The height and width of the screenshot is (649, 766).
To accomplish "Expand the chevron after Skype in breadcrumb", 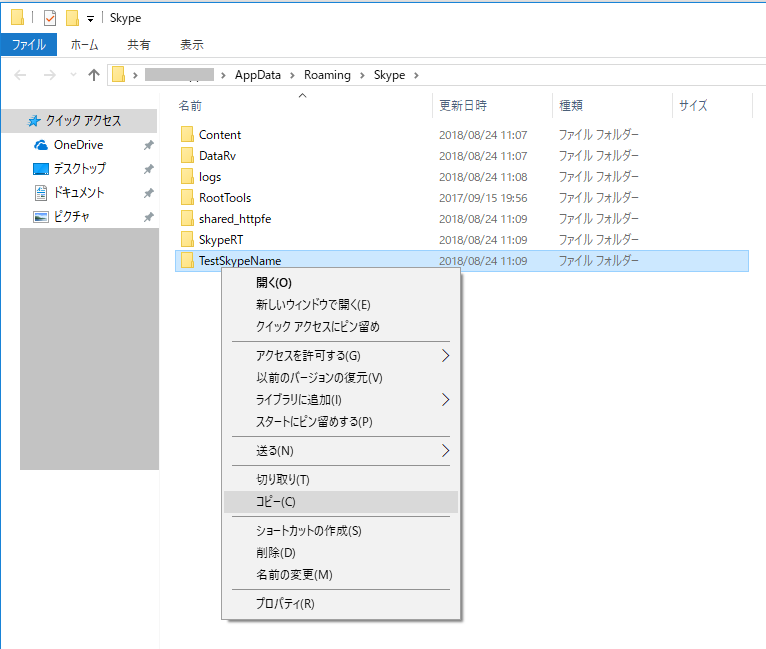I will tap(416, 76).
